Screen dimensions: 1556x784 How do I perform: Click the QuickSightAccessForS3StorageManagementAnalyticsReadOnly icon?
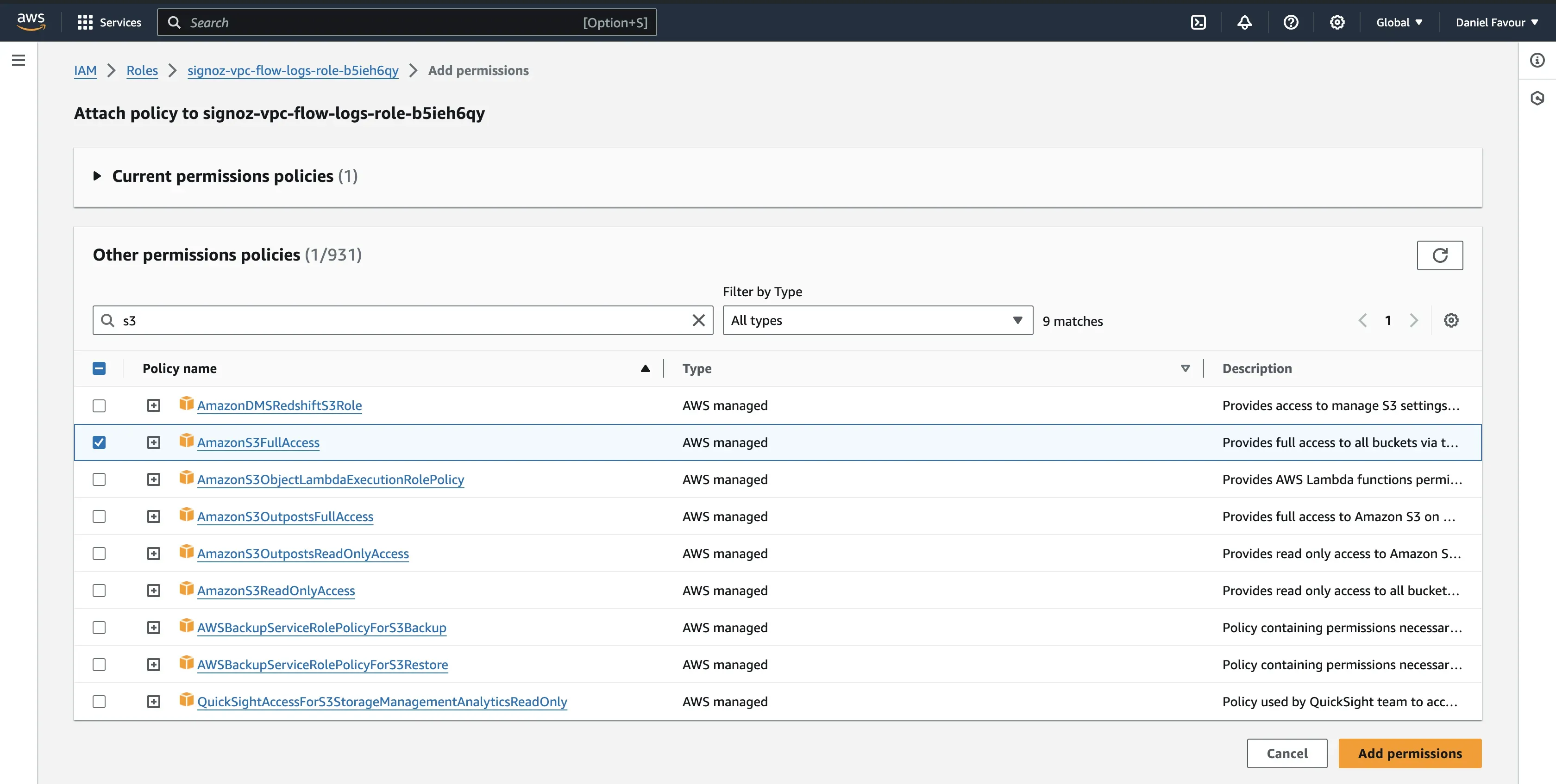point(185,700)
